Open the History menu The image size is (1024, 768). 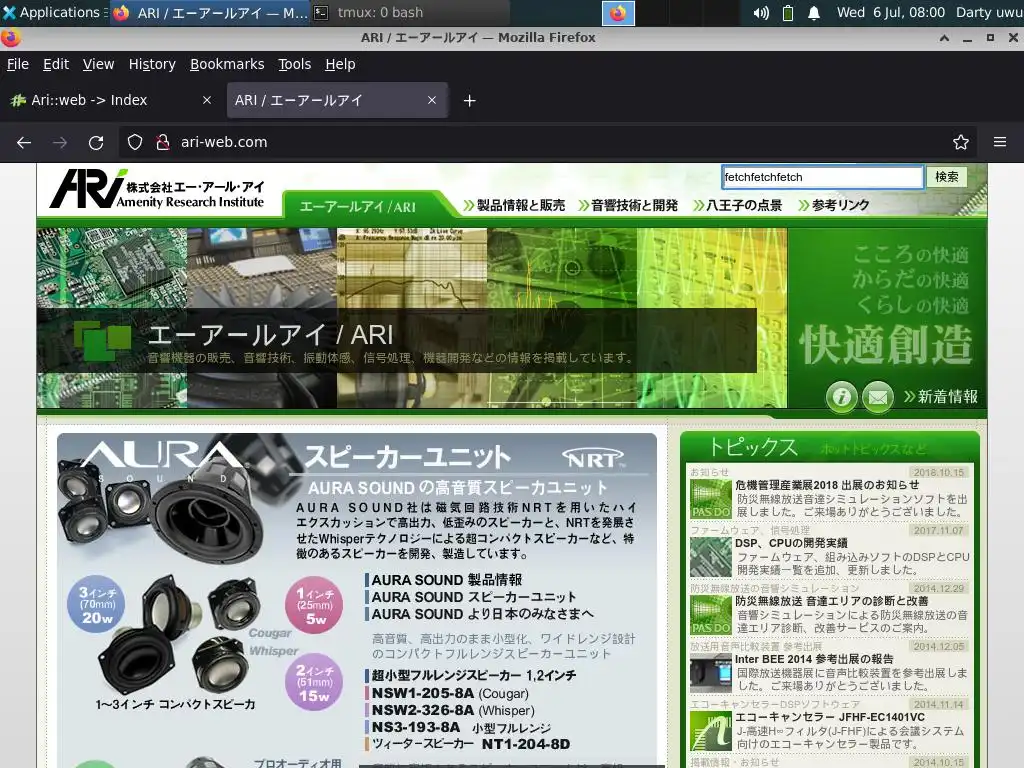[x=152, y=64]
